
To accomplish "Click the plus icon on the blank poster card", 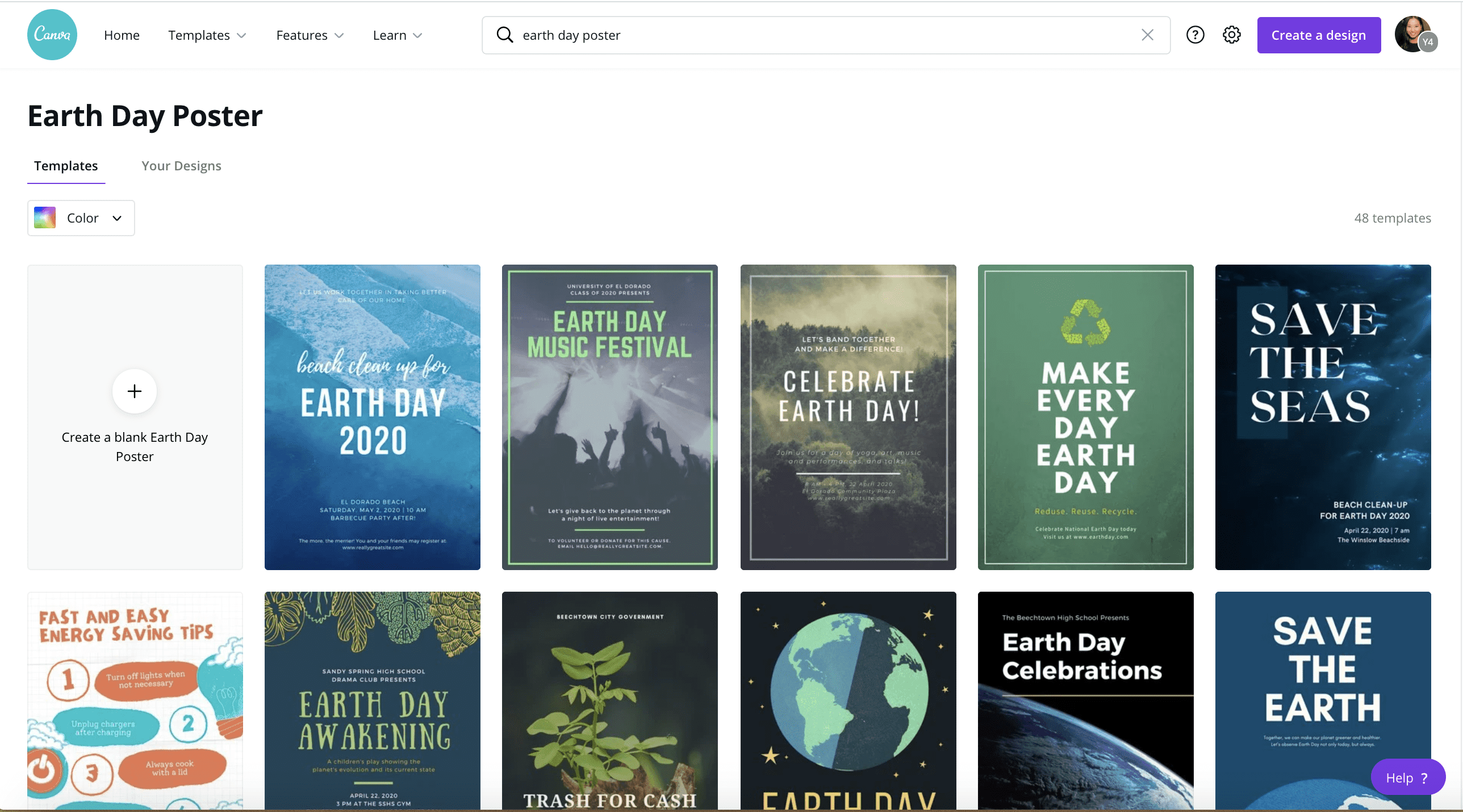I will coord(134,391).
